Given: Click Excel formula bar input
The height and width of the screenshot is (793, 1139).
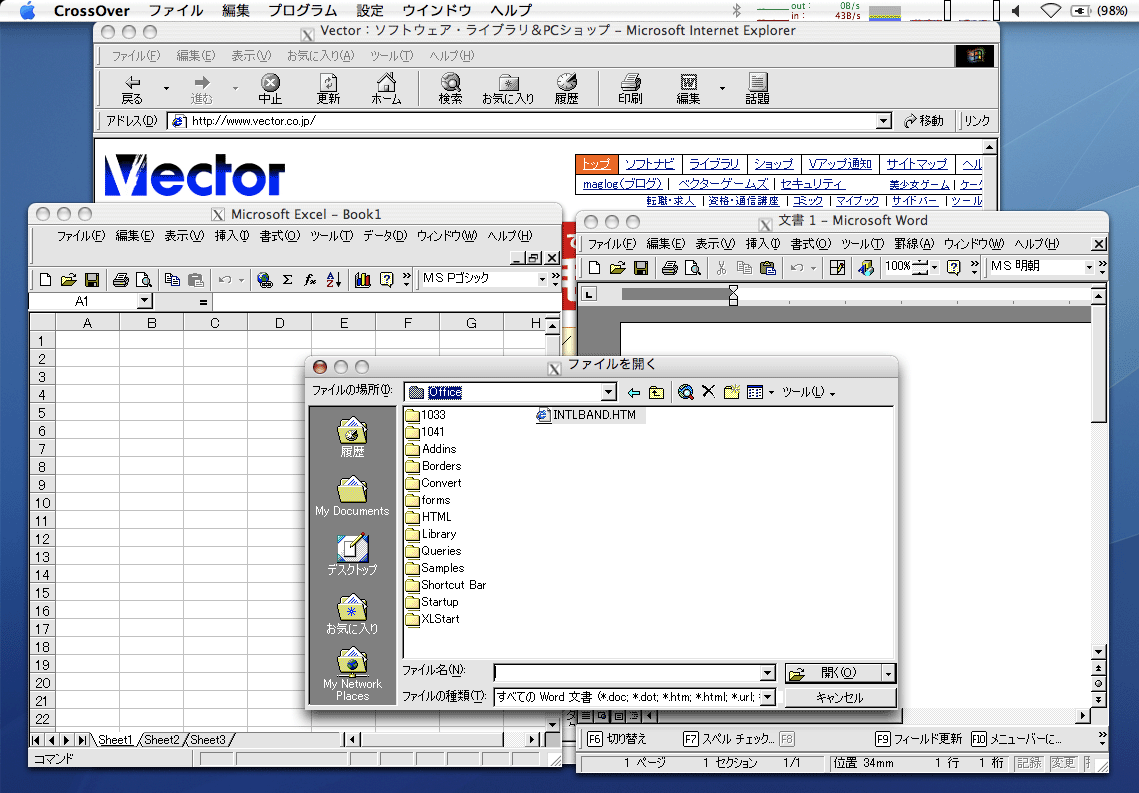Looking at the screenshot, I should point(385,301).
